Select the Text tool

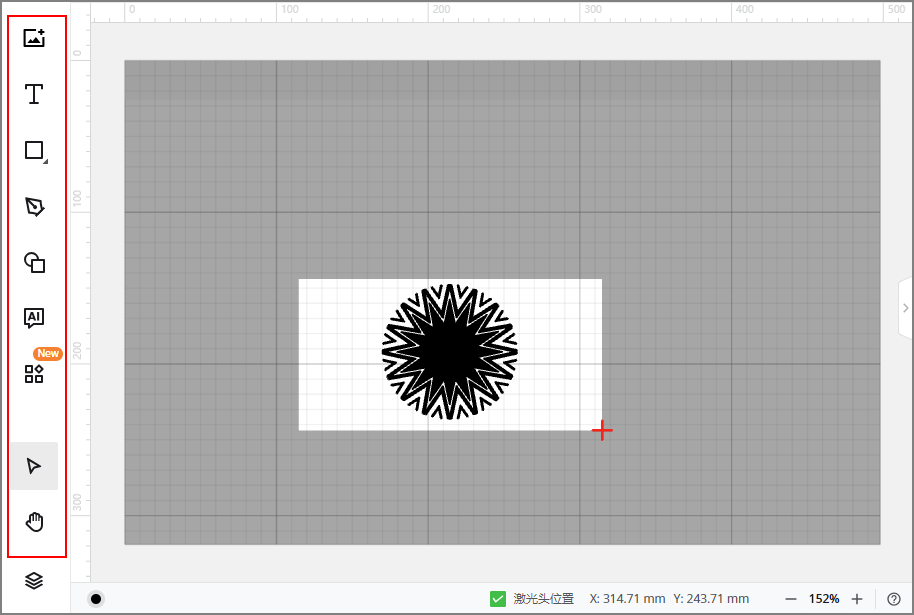[x=34, y=94]
